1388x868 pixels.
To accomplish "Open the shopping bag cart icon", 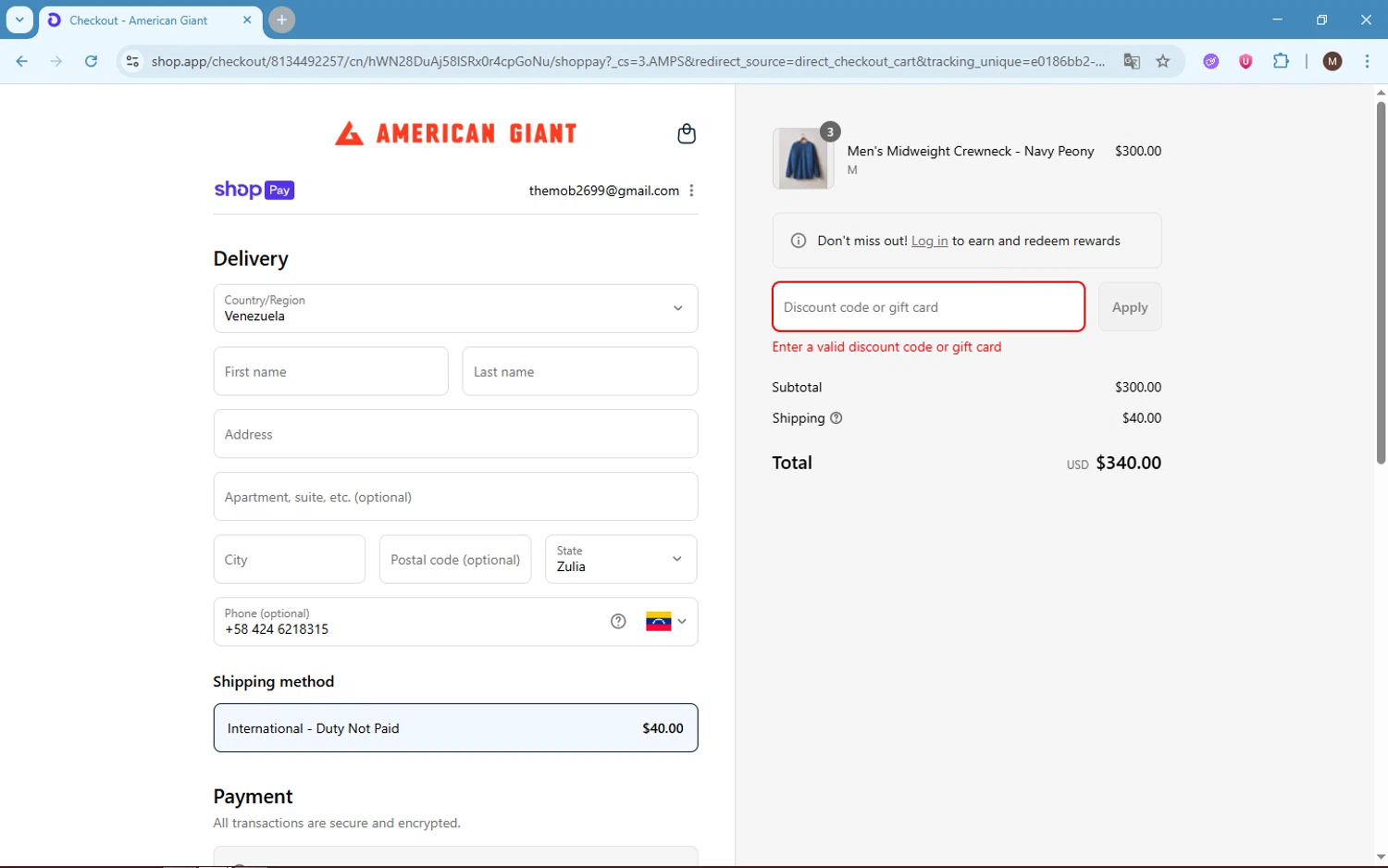I will point(687,134).
